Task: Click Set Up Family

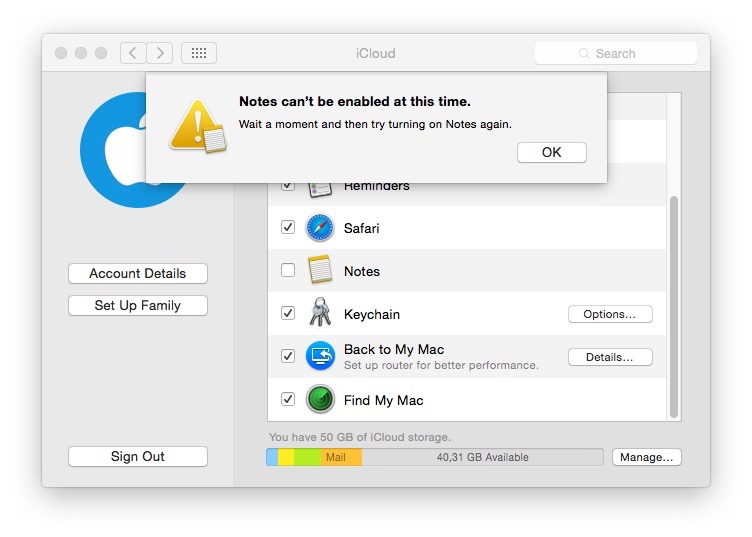Action: (138, 305)
